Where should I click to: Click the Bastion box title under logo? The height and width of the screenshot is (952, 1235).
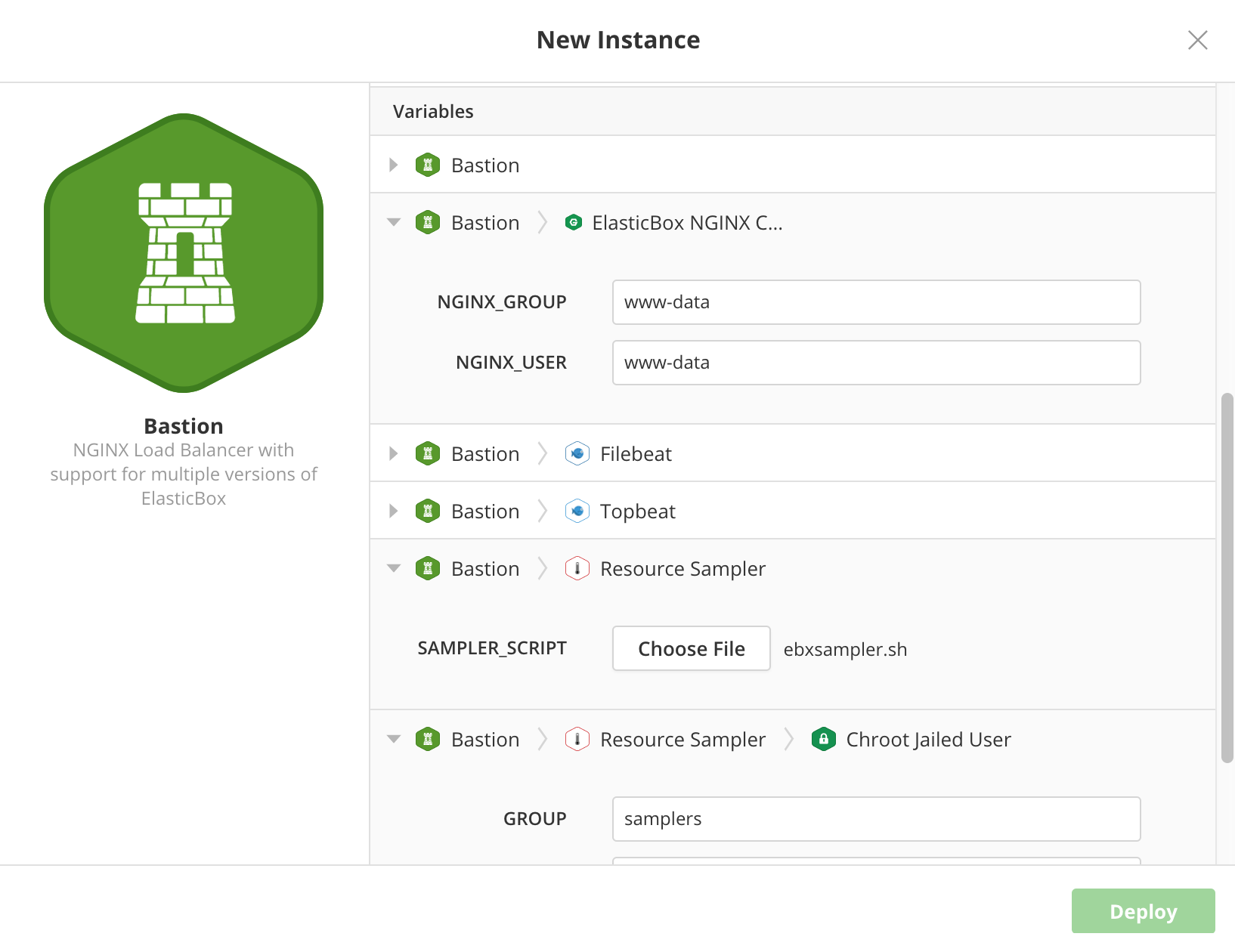[184, 426]
